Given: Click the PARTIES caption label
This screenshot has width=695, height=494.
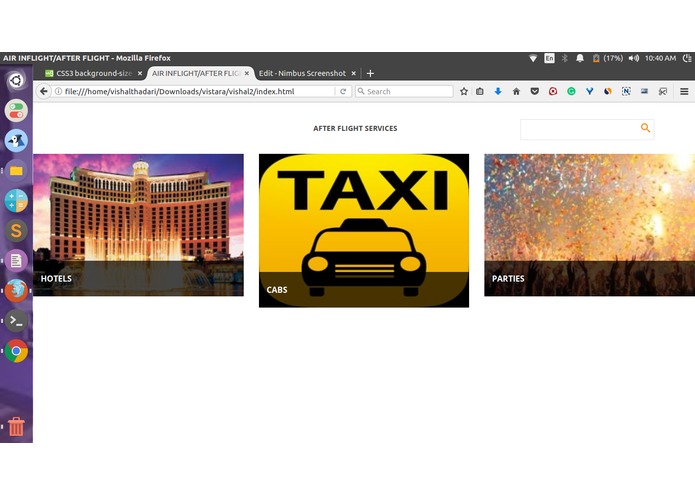Looking at the screenshot, I should [508, 279].
